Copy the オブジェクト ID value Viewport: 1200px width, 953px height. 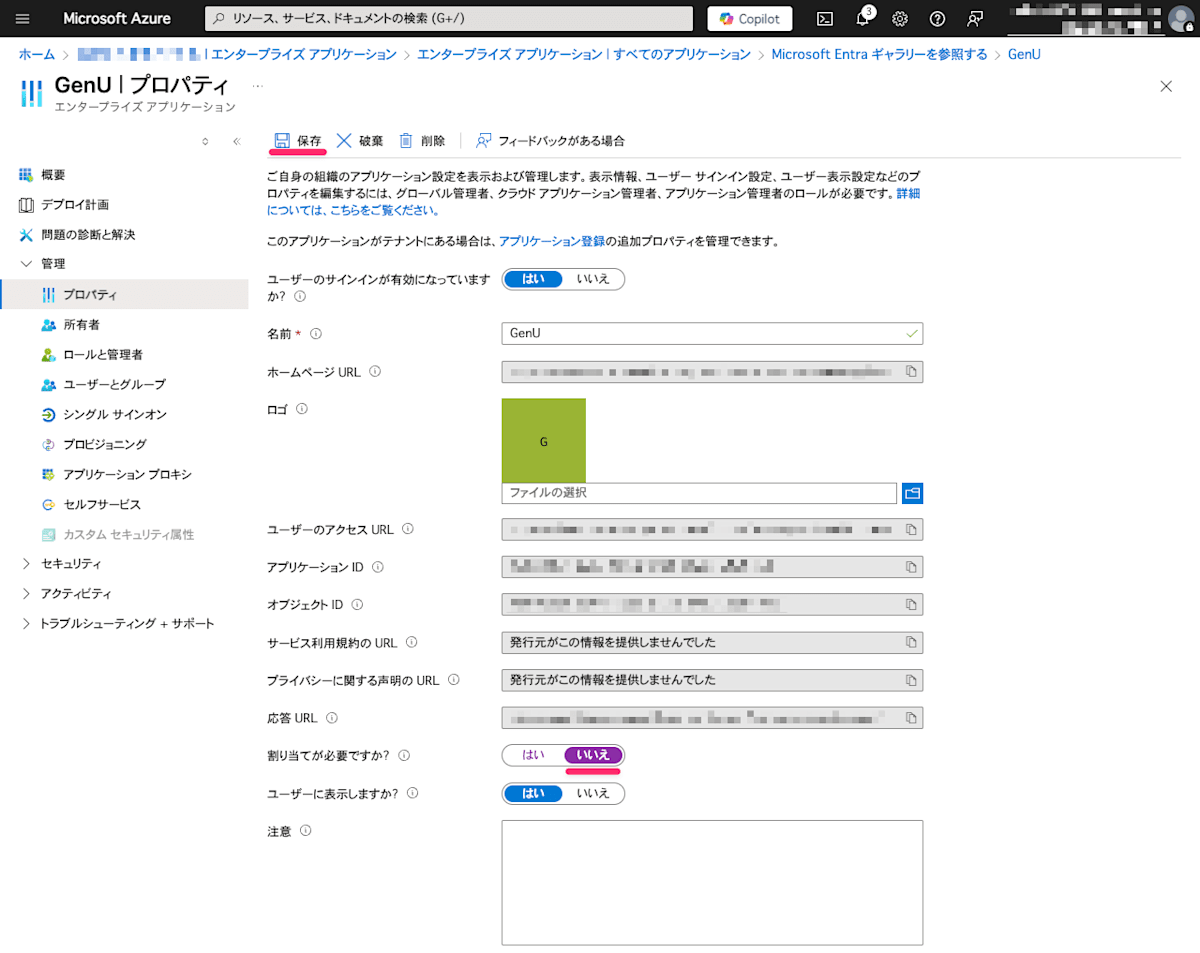click(911, 605)
